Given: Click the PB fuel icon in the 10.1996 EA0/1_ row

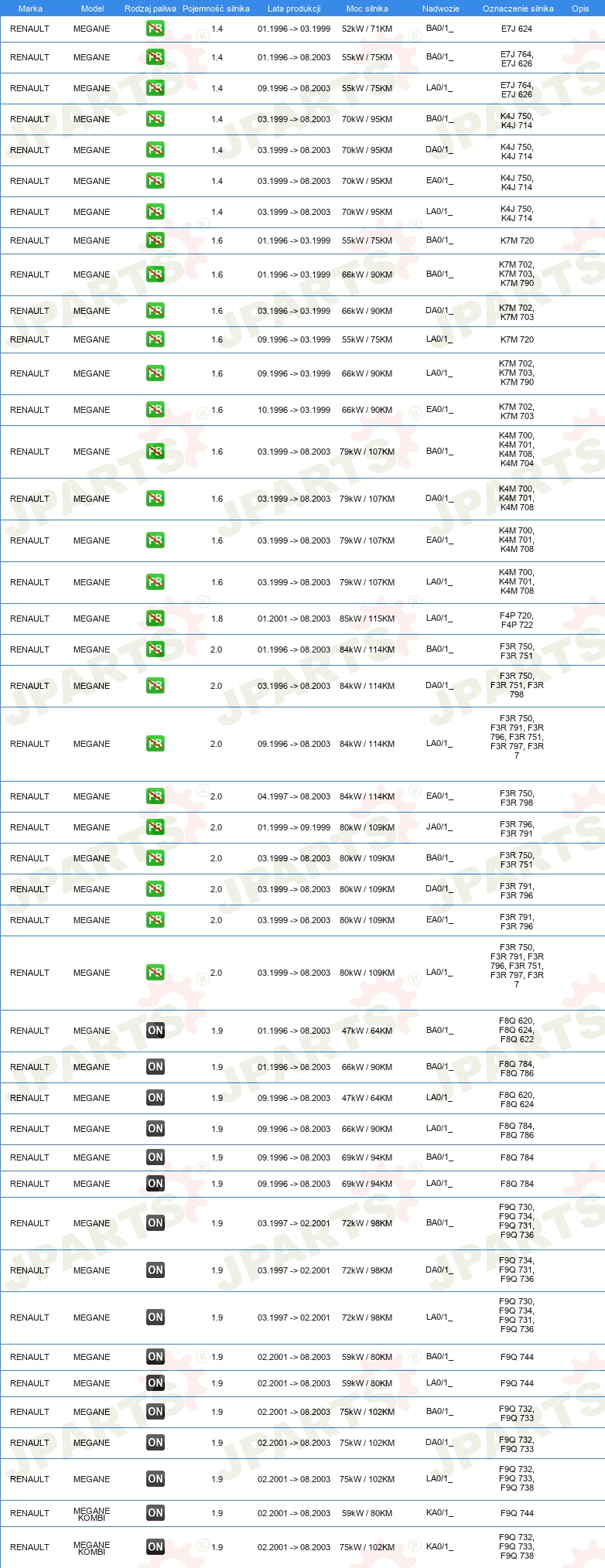Looking at the screenshot, I should click(x=156, y=410).
